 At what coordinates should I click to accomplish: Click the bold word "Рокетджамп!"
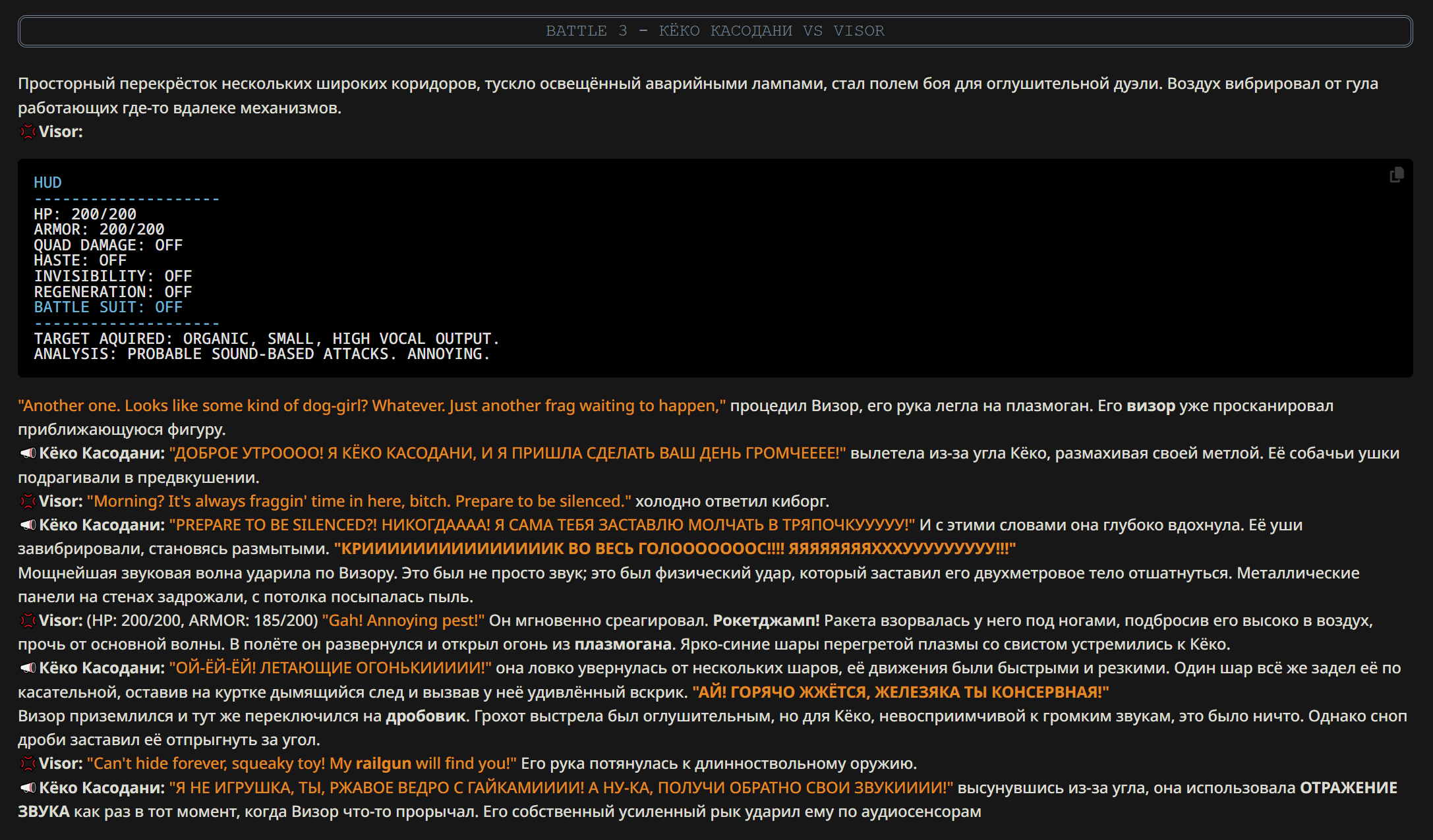766,621
